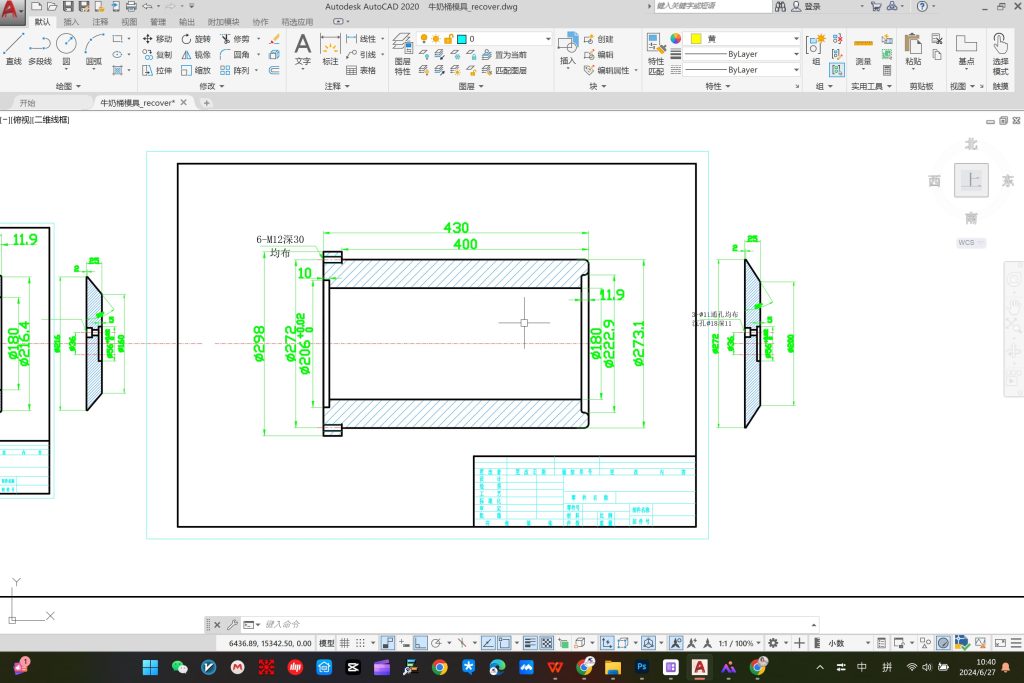Expand the 绘图 (Draw) panel

[x=69, y=86]
